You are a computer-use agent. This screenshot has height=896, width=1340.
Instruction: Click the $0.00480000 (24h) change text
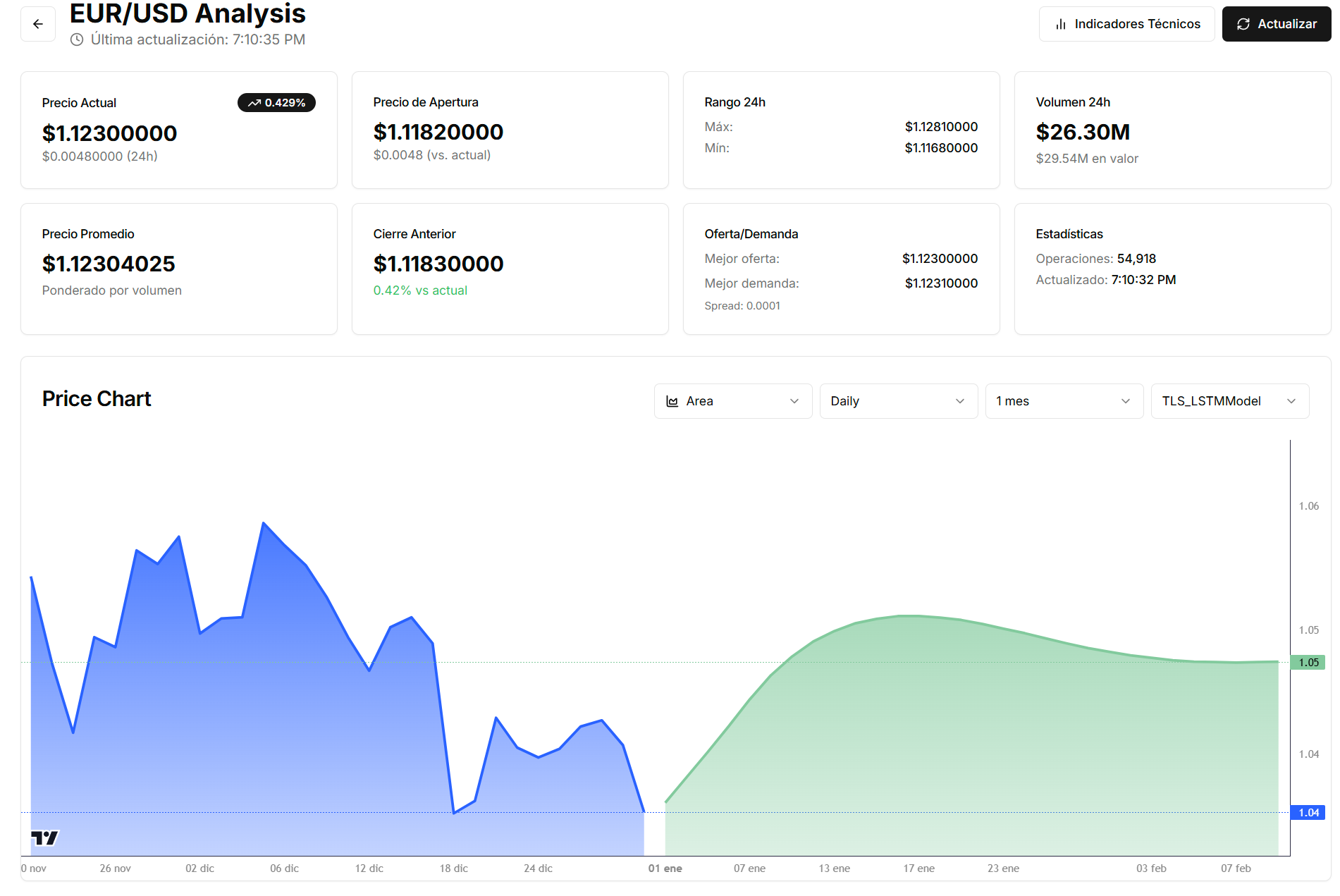pyautogui.click(x=100, y=157)
